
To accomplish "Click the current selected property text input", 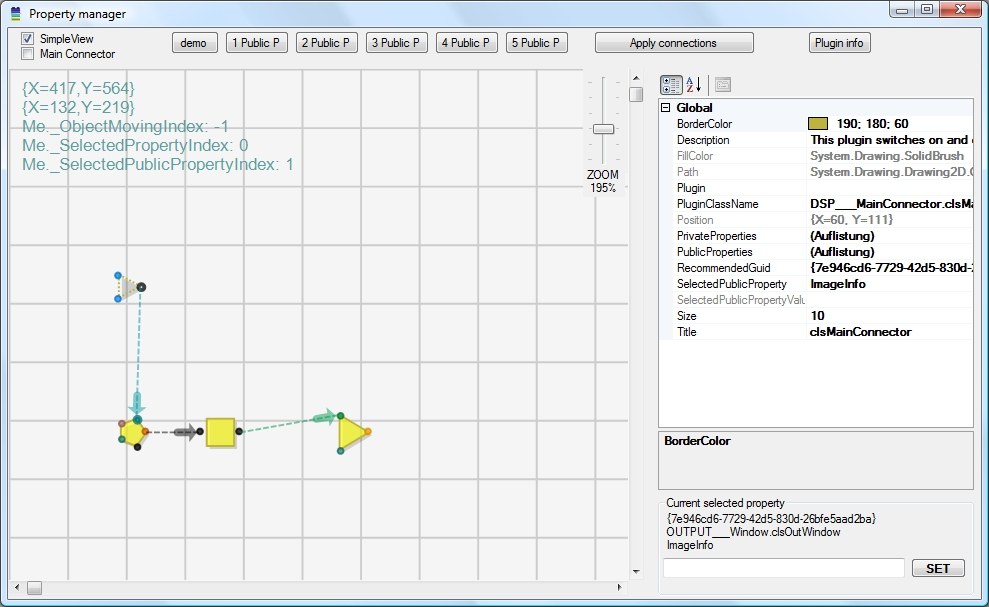I will [x=784, y=568].
